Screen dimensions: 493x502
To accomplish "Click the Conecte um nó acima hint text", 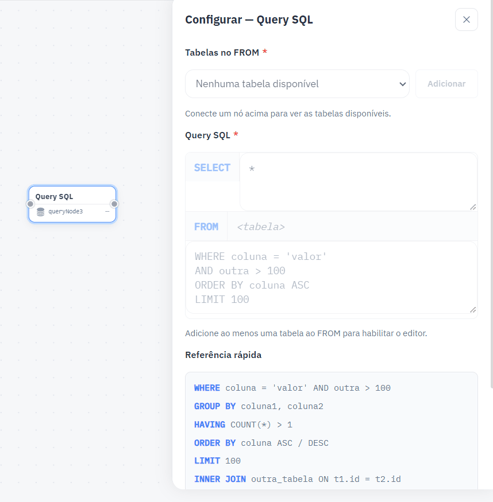I will [288, 114].
